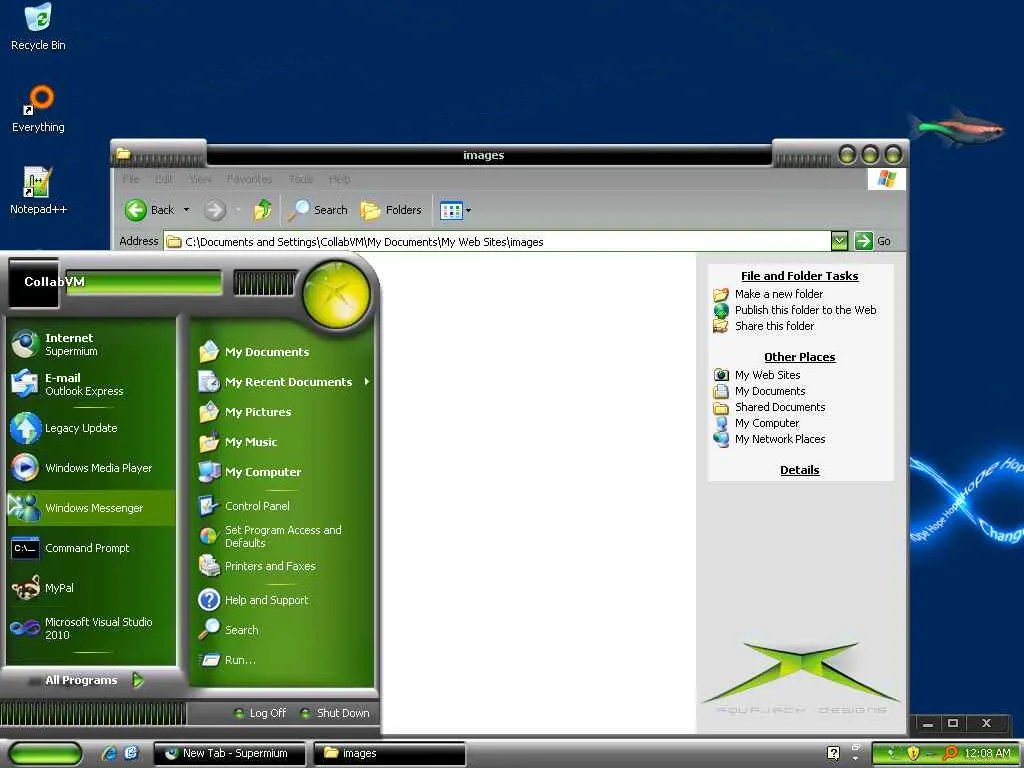Viewport: 1024px width, 768px height.
Task: Open Search from Start menu
Action: click(x=282, y=630)
